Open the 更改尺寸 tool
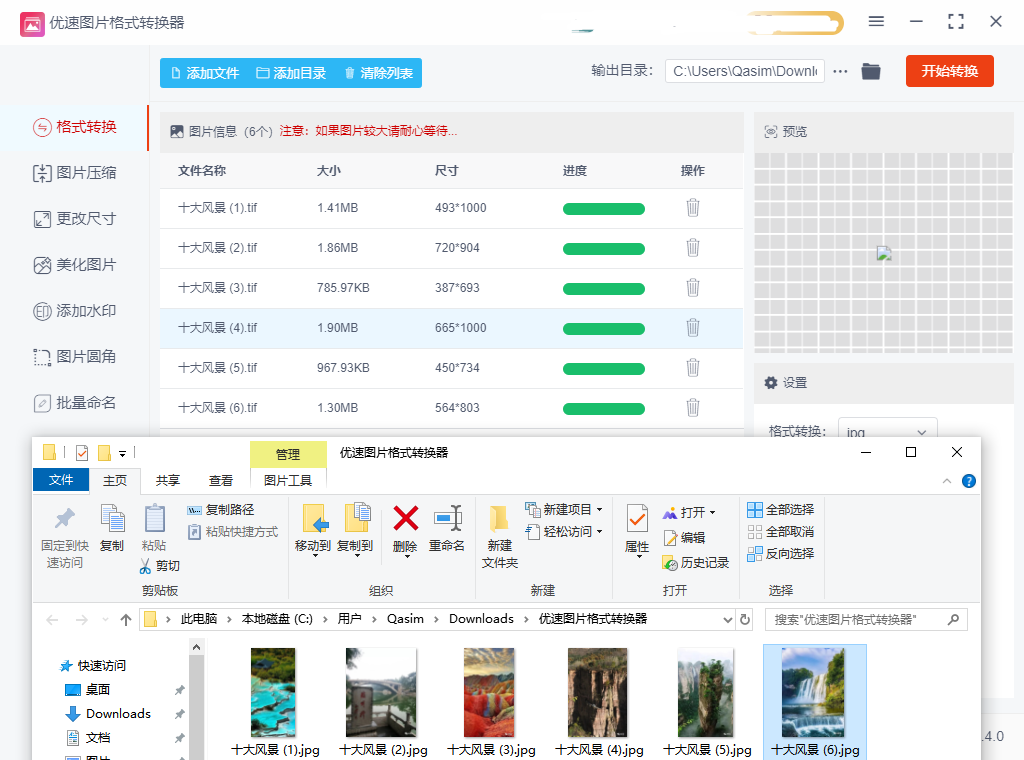The height and width of the screenshot is (760, 1024). coord(76,219)
